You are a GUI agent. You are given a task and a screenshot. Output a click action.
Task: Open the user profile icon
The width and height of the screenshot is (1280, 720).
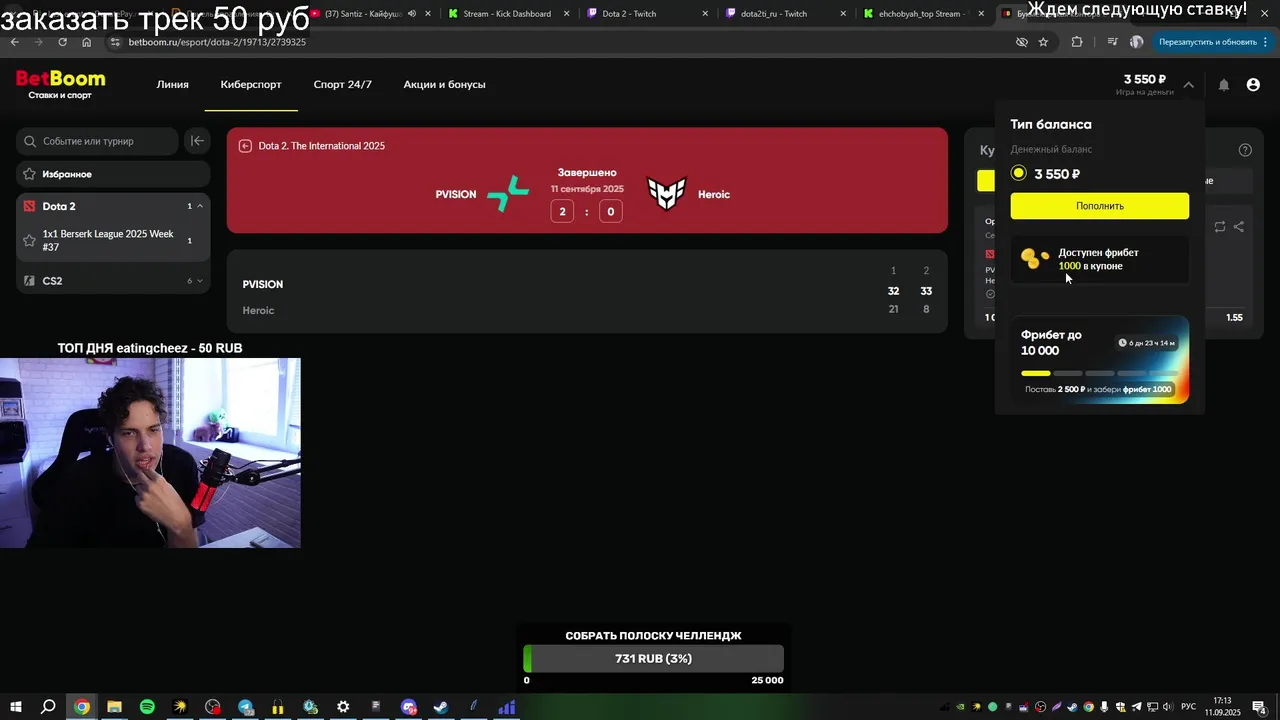pyautogui.click(x=1253, y=85)
